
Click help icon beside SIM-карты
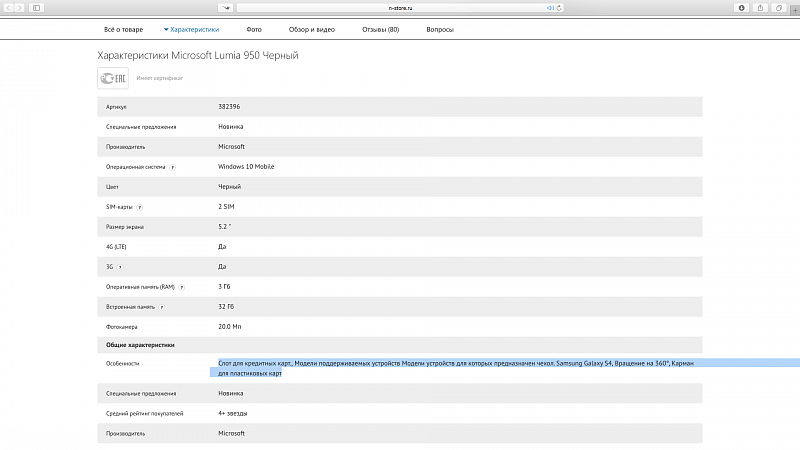[139, 207]
